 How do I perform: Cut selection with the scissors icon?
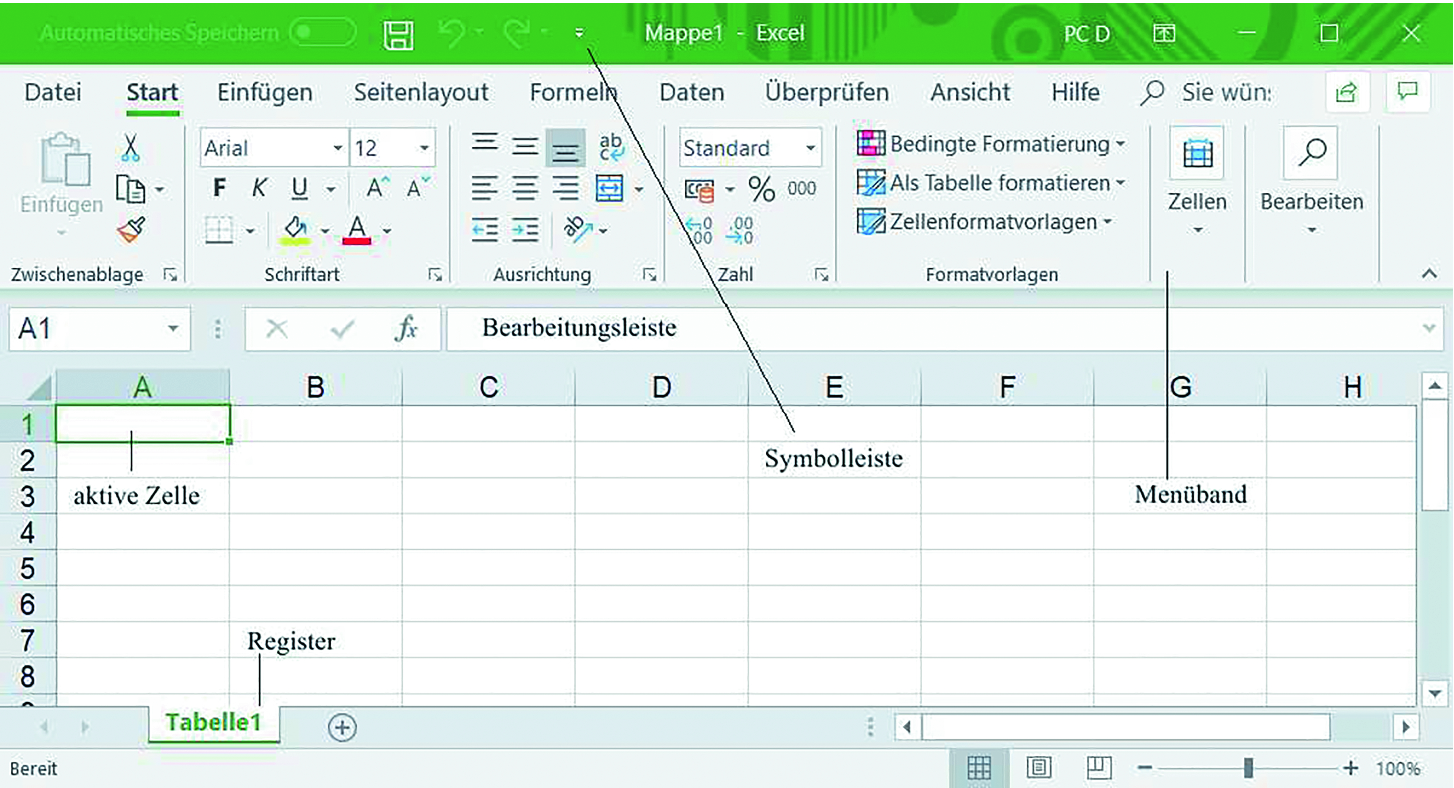coord(131,149)
